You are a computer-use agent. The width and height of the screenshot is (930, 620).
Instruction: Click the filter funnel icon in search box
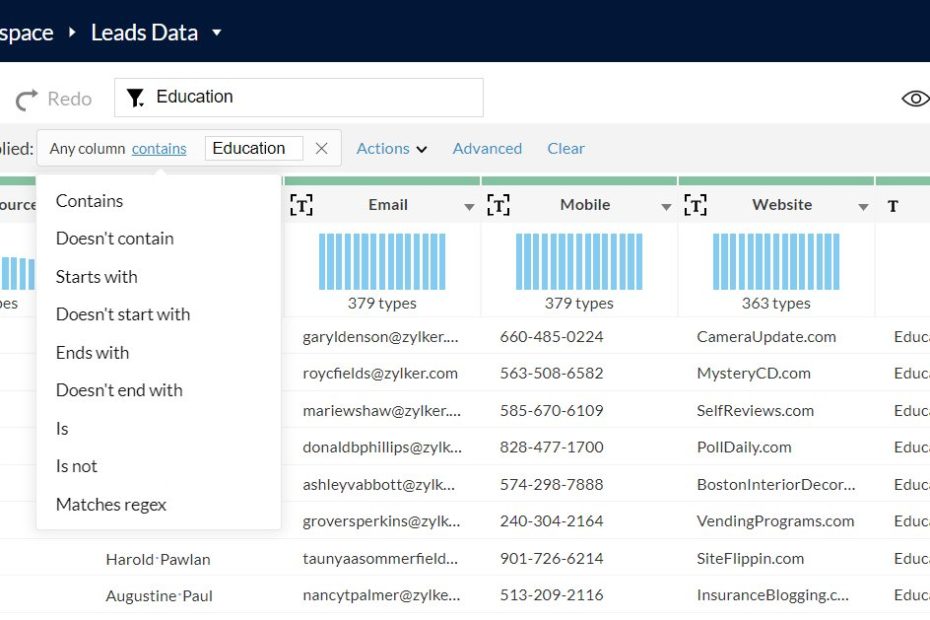pos(135,97)
